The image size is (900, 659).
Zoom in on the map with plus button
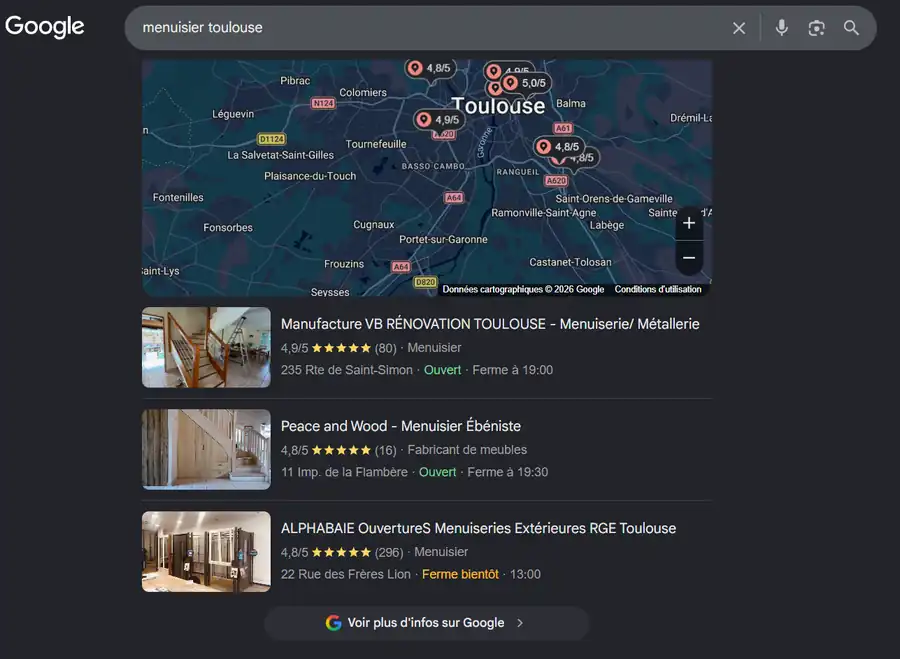click(x=689, y=223)
